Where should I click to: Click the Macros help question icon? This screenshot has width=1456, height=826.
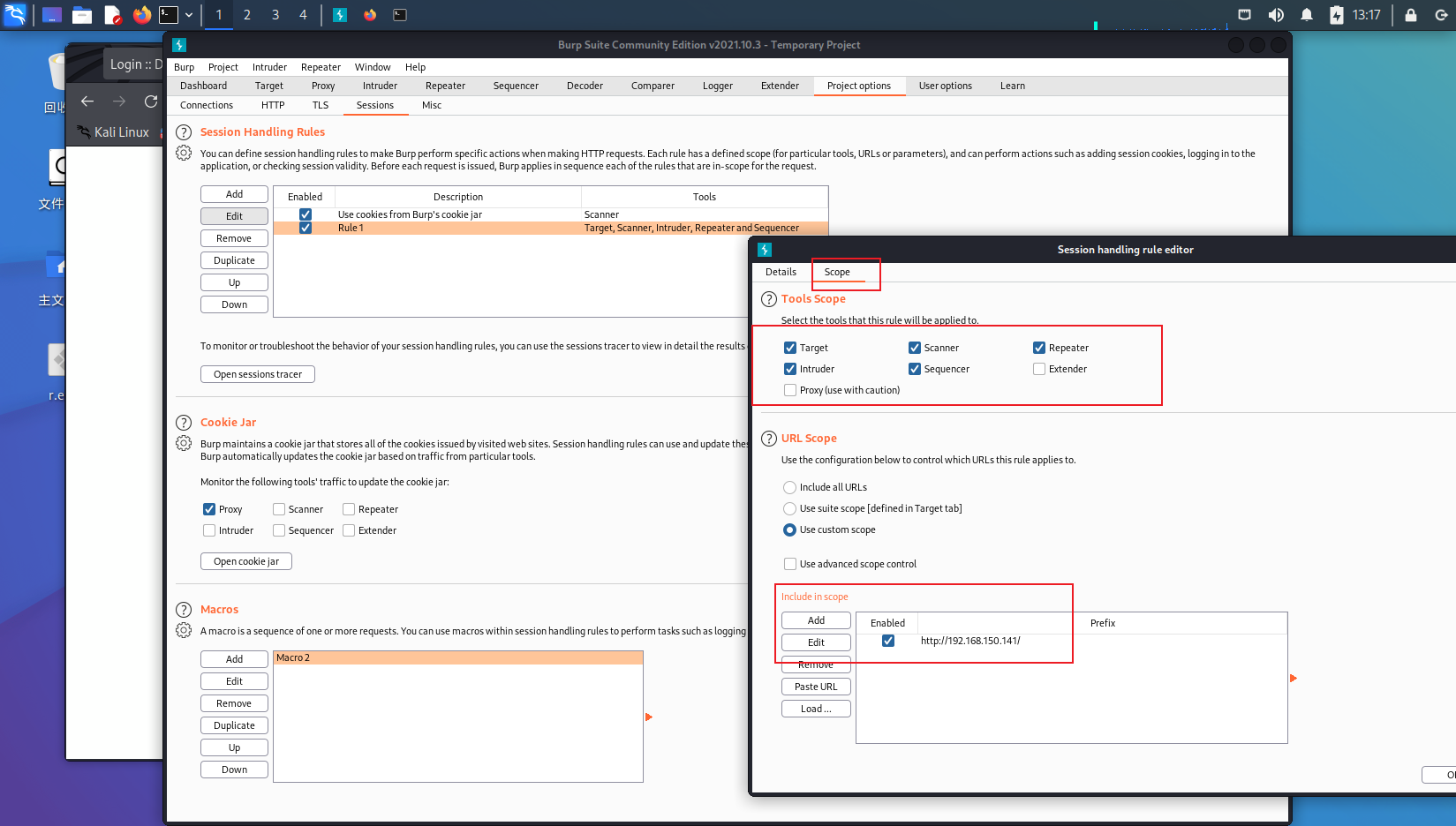[184, 610]
